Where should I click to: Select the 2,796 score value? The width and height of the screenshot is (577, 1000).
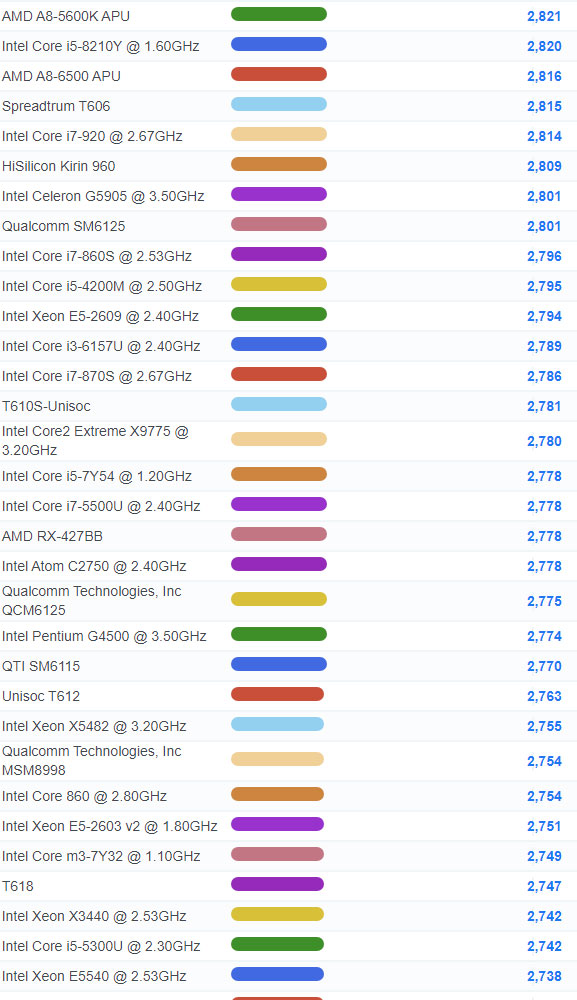pos(544,256)
